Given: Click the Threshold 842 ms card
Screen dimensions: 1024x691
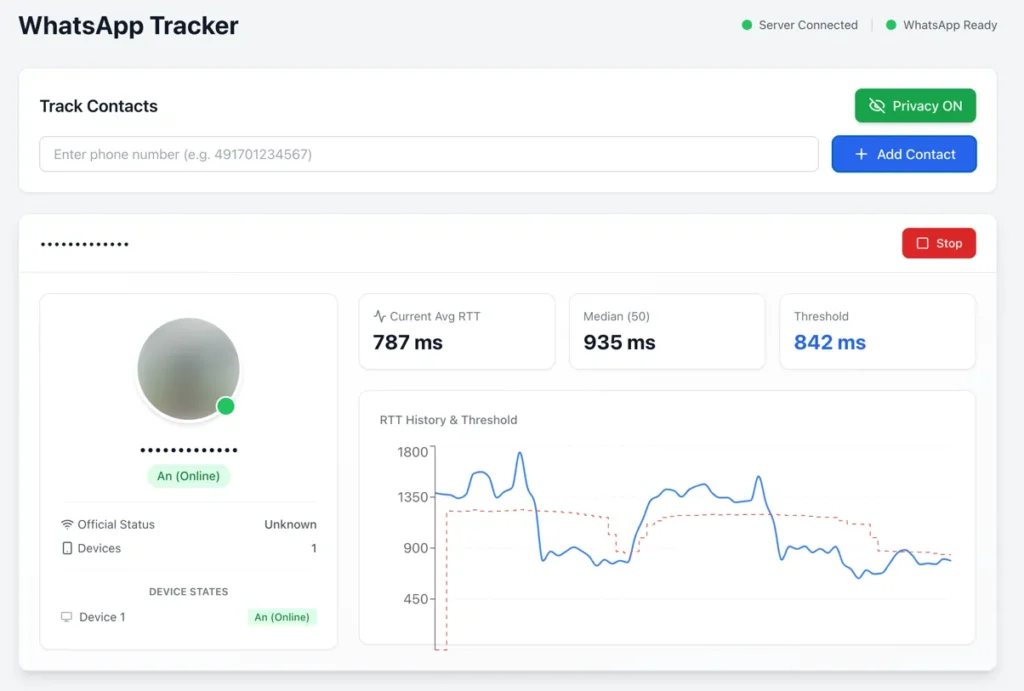Looking at the screenshot, I should pos(877,332).
